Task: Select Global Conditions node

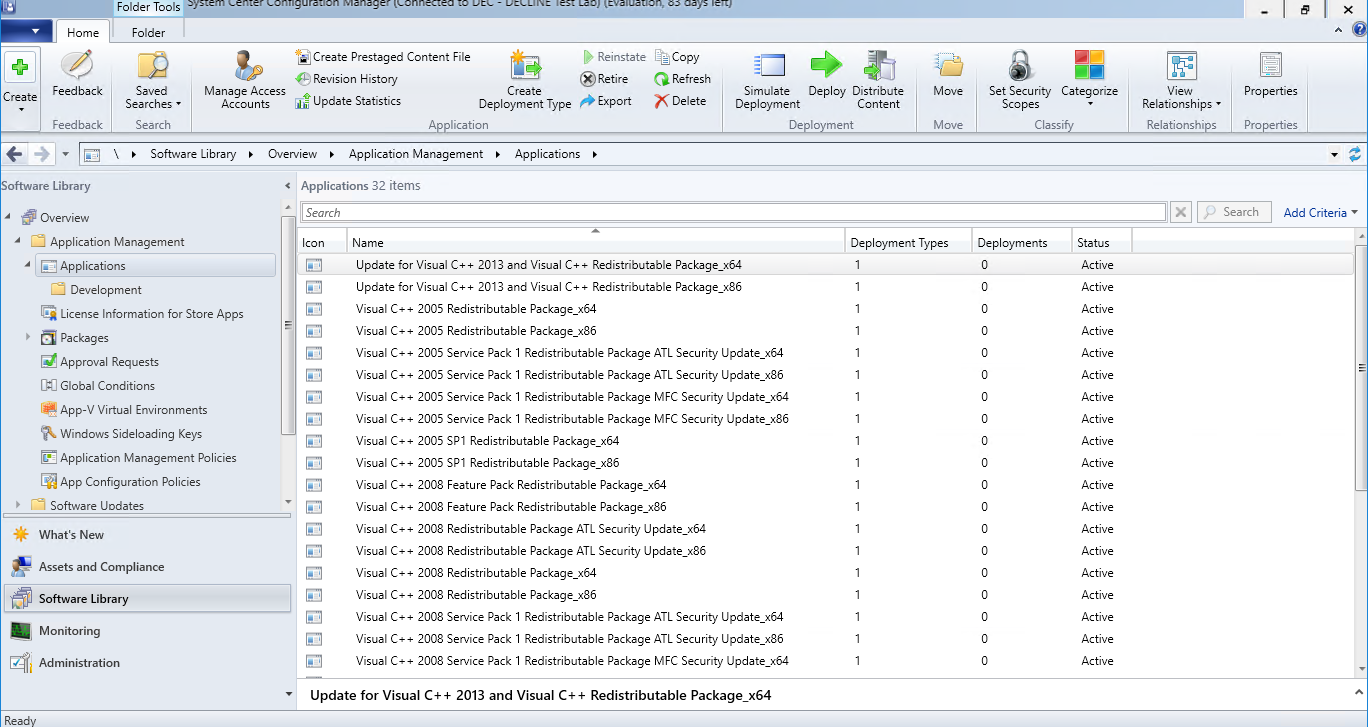Action: 97,386
